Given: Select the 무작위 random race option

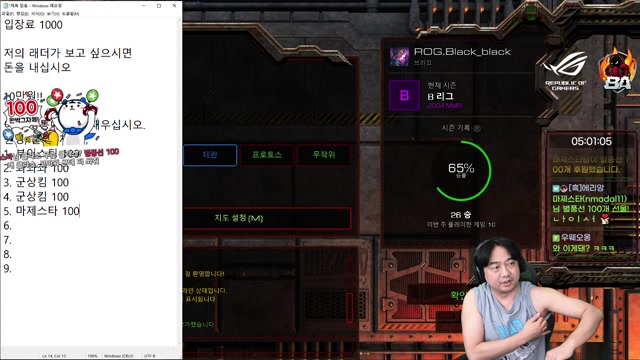Looking at the screenshot, I should 324,155.
